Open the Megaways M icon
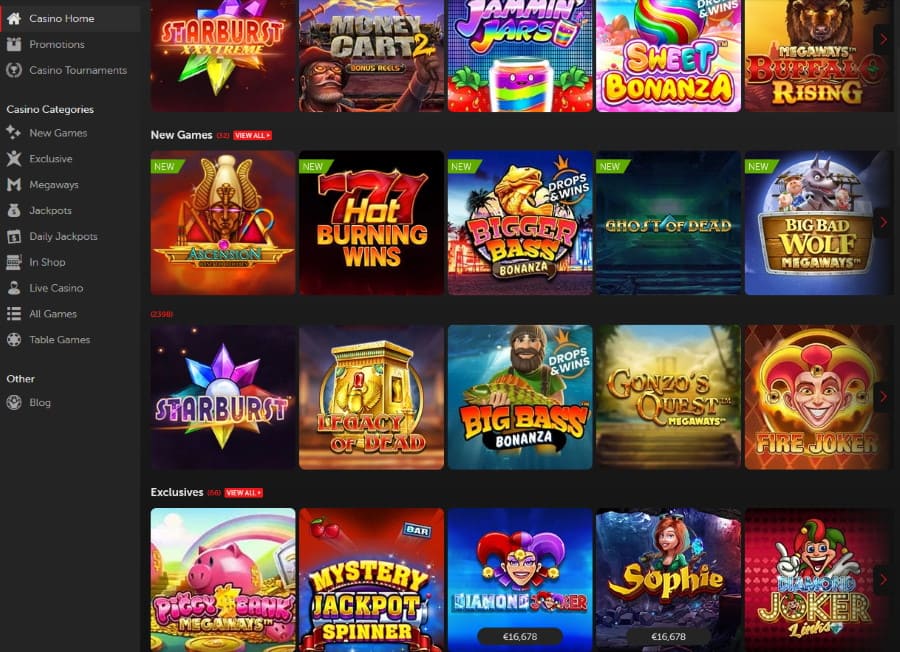900x652 pixels. tap(14, 184)
